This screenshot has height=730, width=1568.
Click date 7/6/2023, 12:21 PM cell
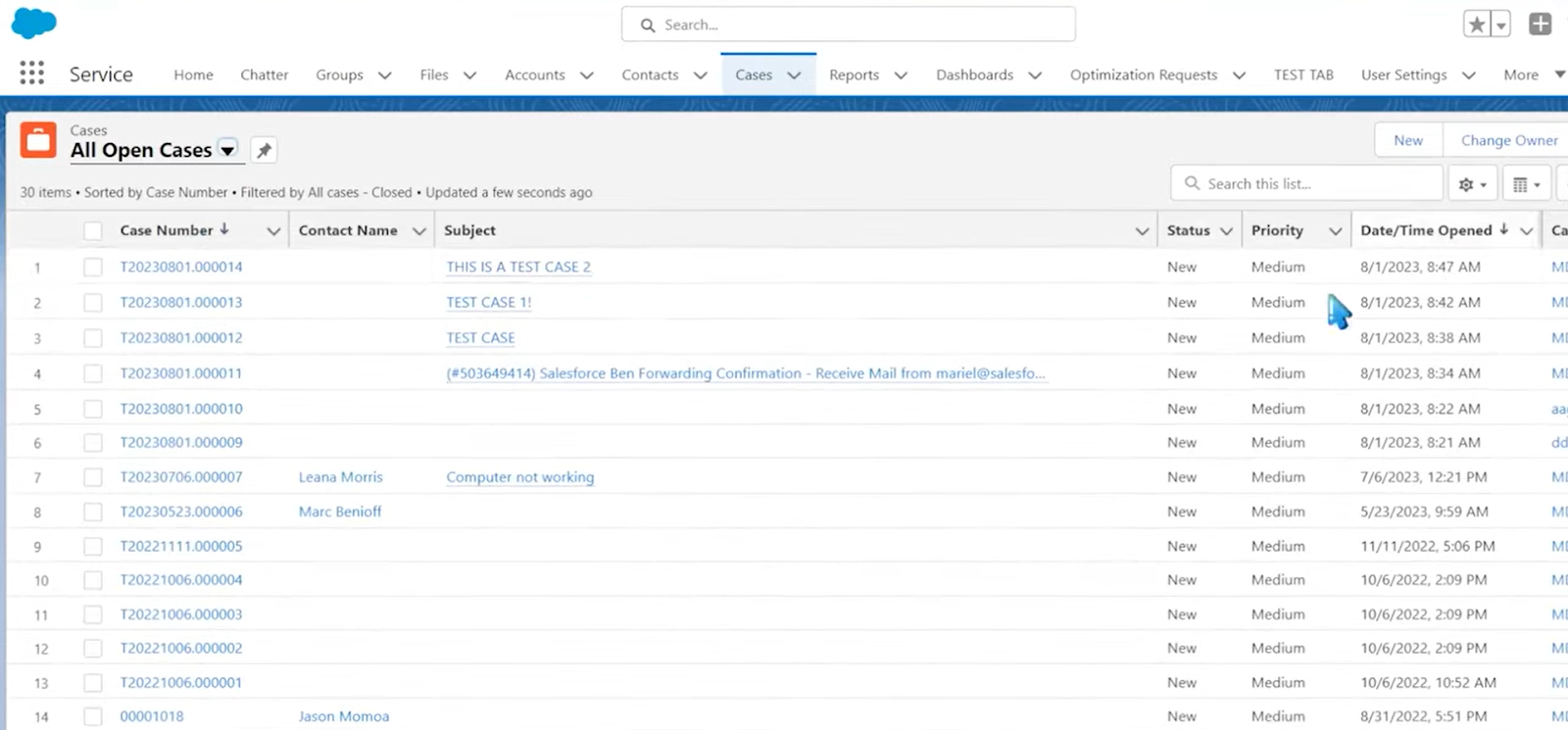click(x=1424, y=477)
